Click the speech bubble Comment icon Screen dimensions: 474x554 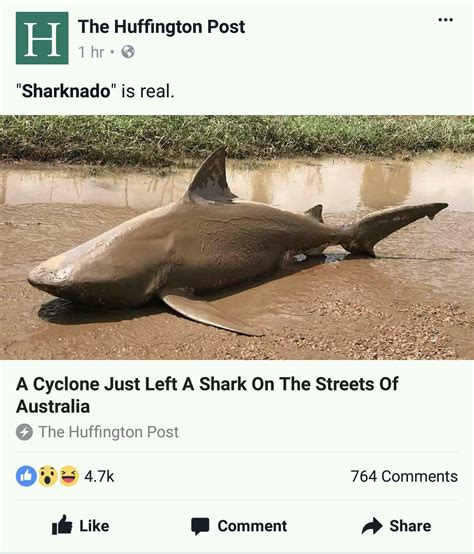click(200, 526)
